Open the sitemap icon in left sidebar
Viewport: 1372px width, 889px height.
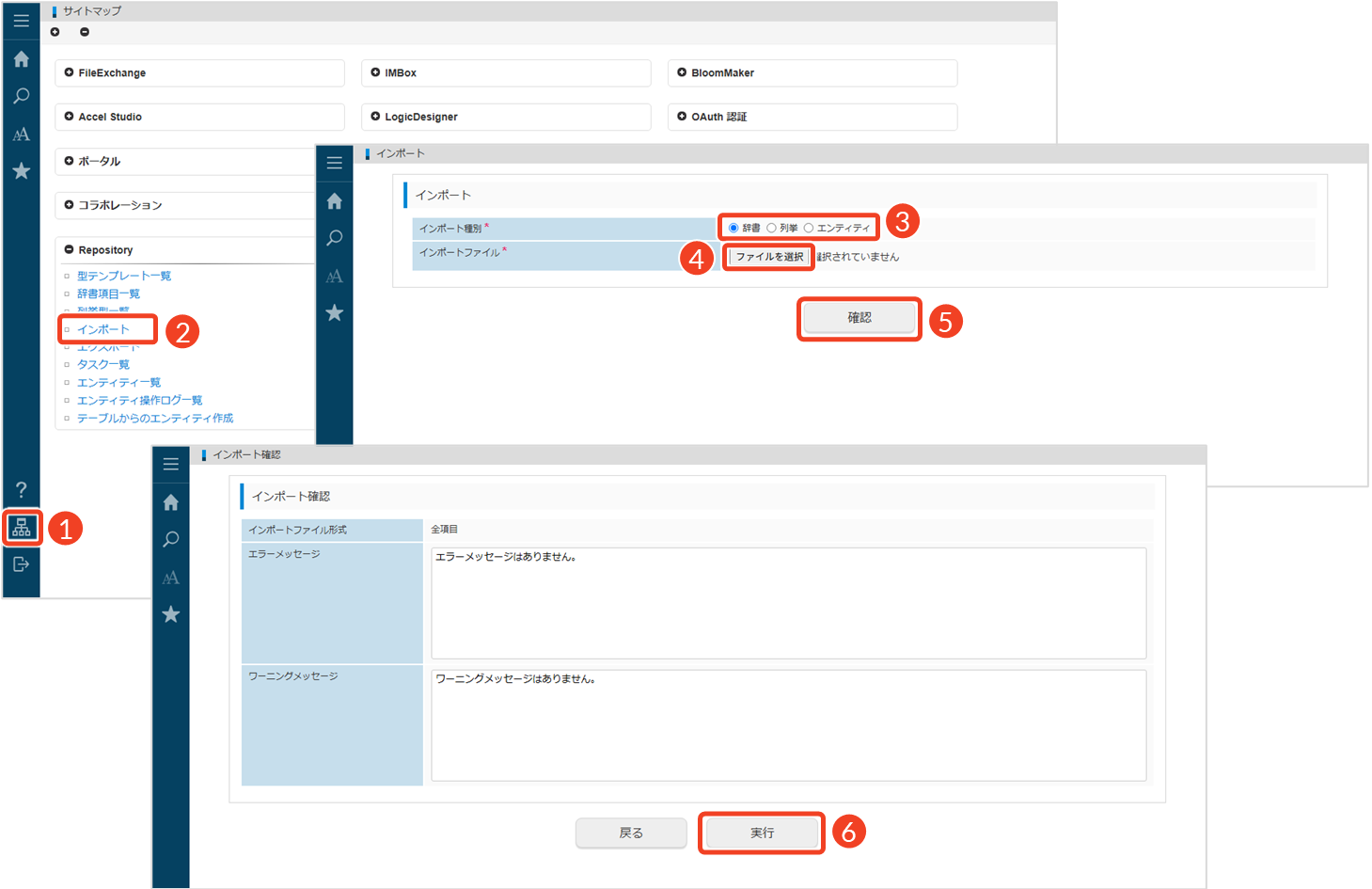click(22, 528)
